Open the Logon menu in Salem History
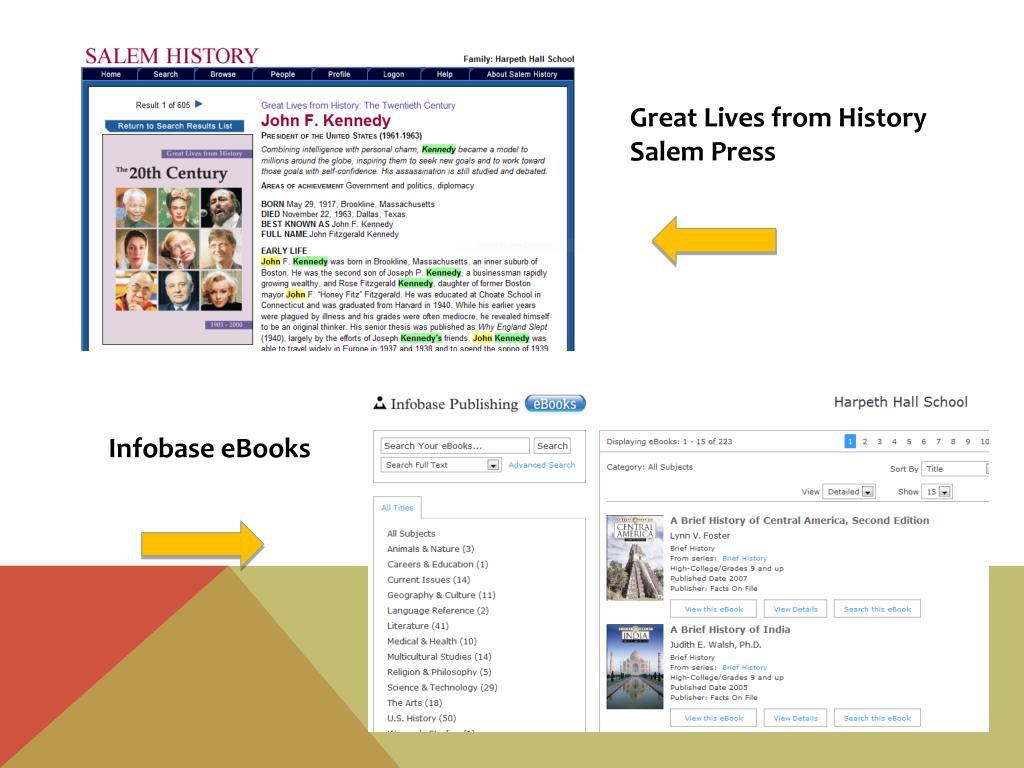 pos(393,74)
